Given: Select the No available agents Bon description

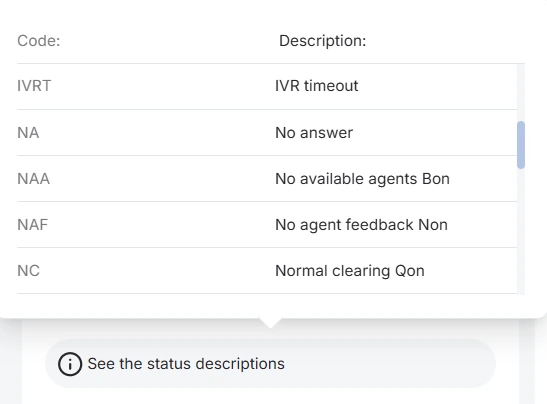Looking at the screenshot, I should [362, 179].
